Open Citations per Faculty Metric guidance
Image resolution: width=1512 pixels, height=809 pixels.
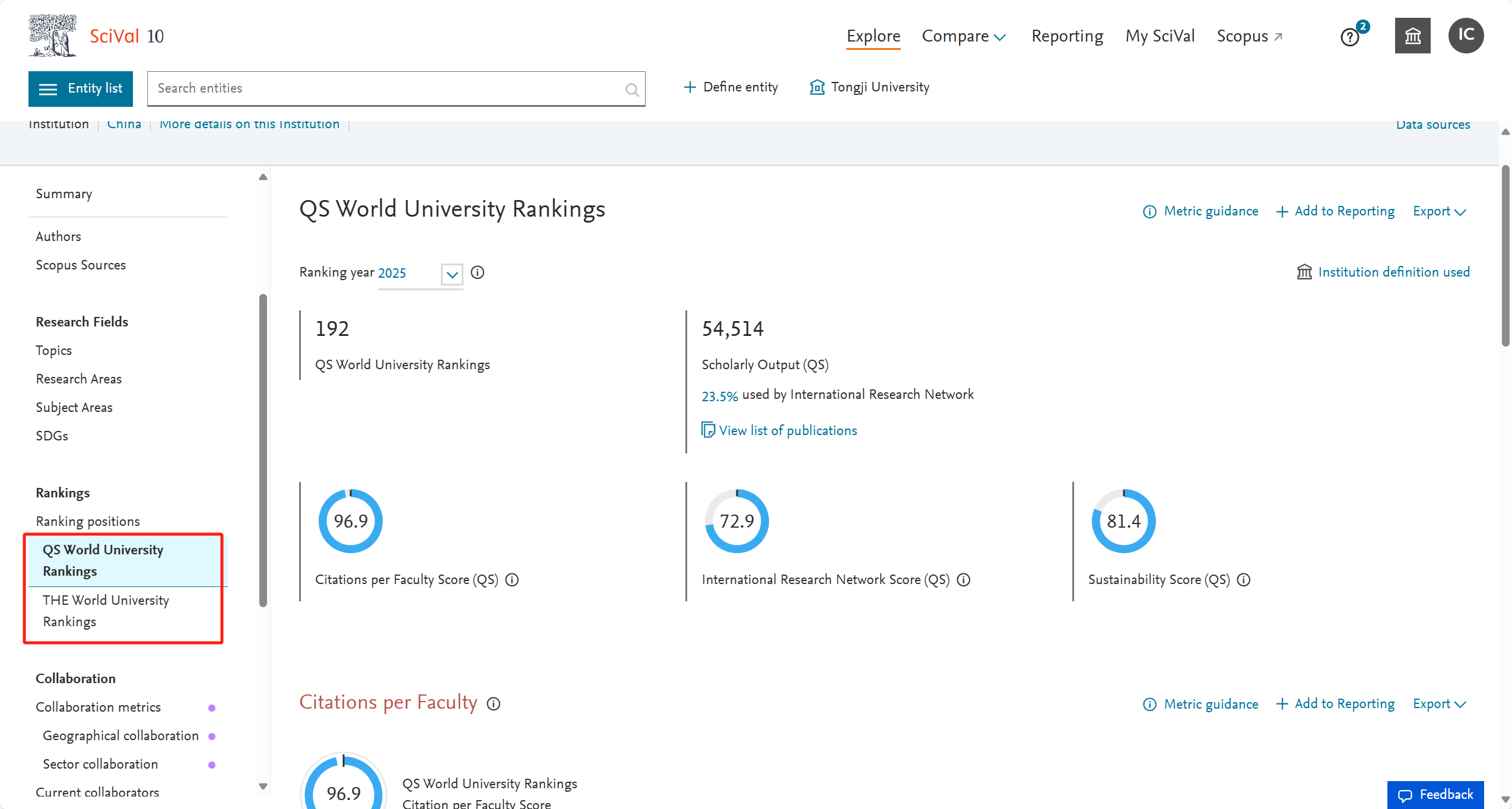[x=1200, y=704]
